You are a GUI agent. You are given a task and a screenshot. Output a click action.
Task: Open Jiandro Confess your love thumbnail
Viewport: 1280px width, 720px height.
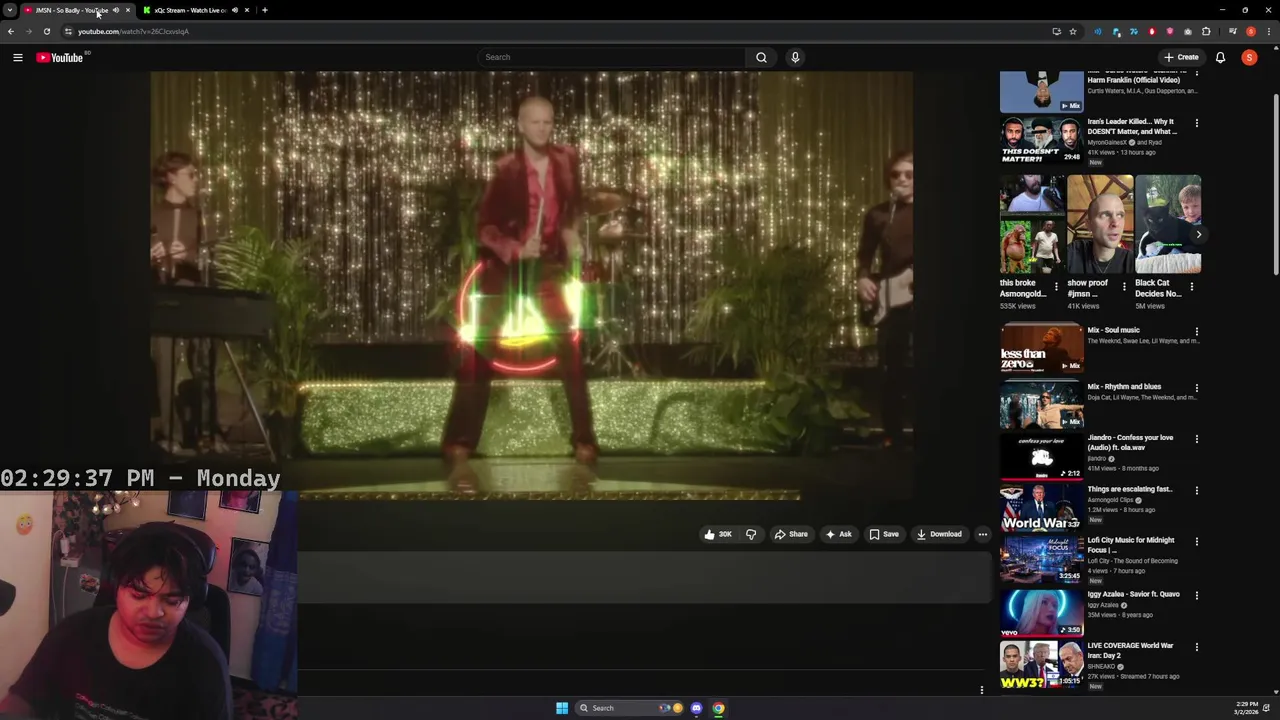tap(1041, 456)
